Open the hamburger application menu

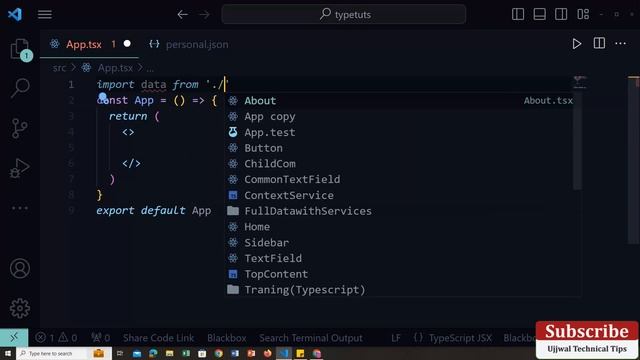45,15
